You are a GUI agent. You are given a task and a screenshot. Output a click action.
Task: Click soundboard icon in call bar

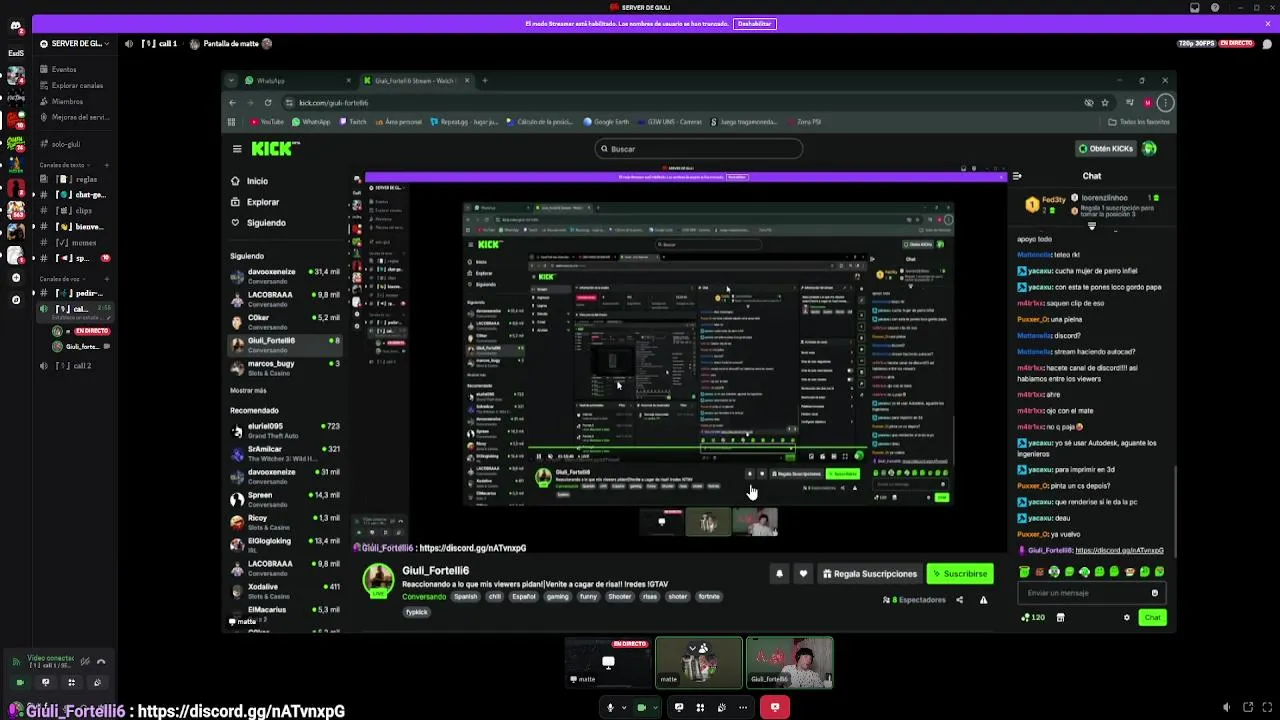click(x=721, y=707)
